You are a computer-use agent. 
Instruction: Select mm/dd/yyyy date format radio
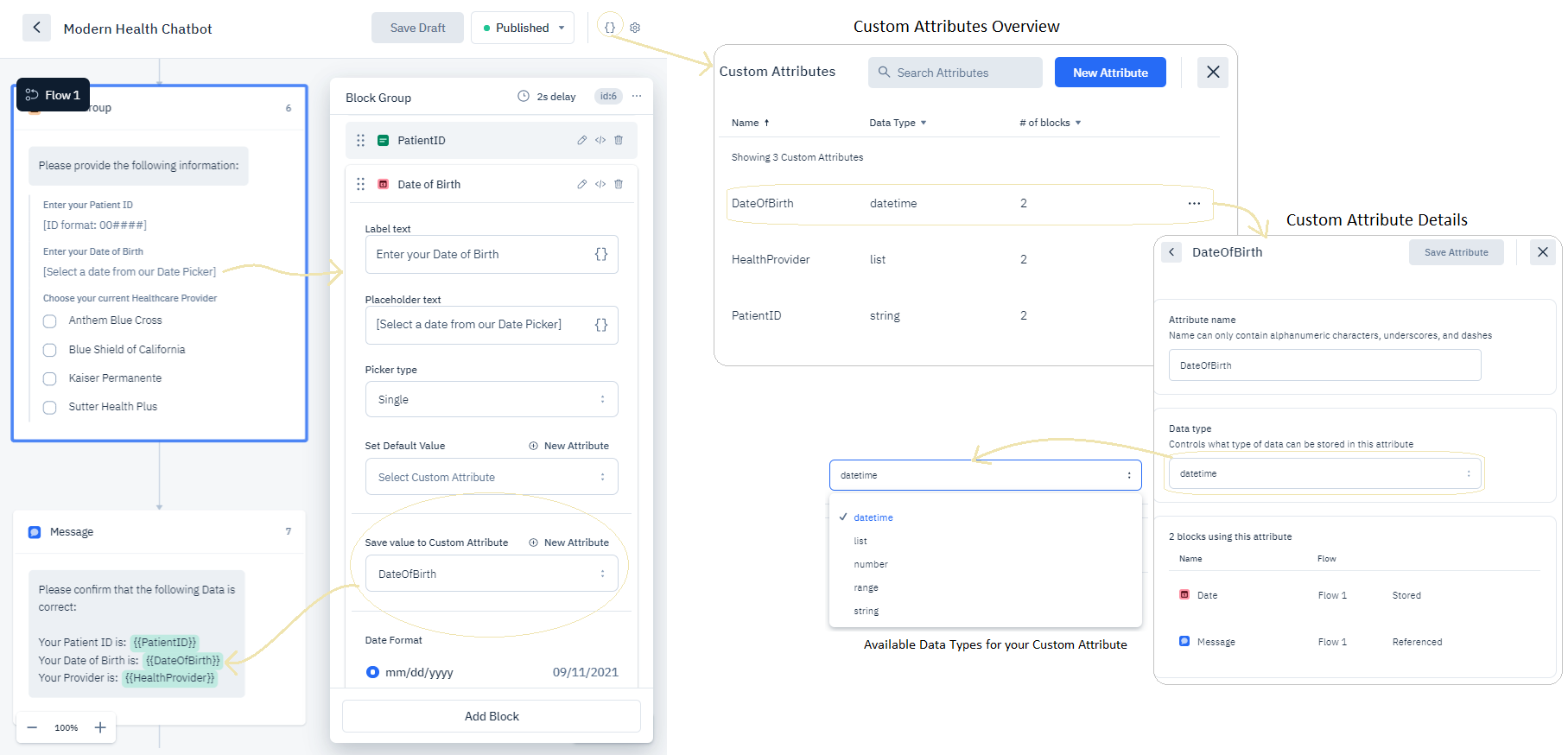[372, 672]
